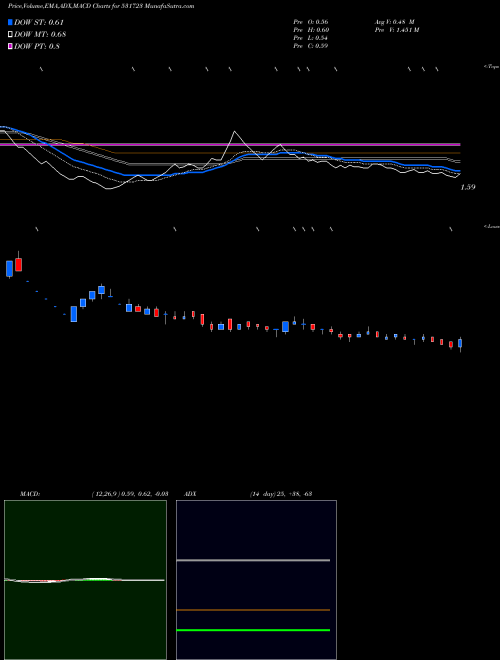Click the white price line peak on EMA chart
The image size is (500, 660).
234,132
